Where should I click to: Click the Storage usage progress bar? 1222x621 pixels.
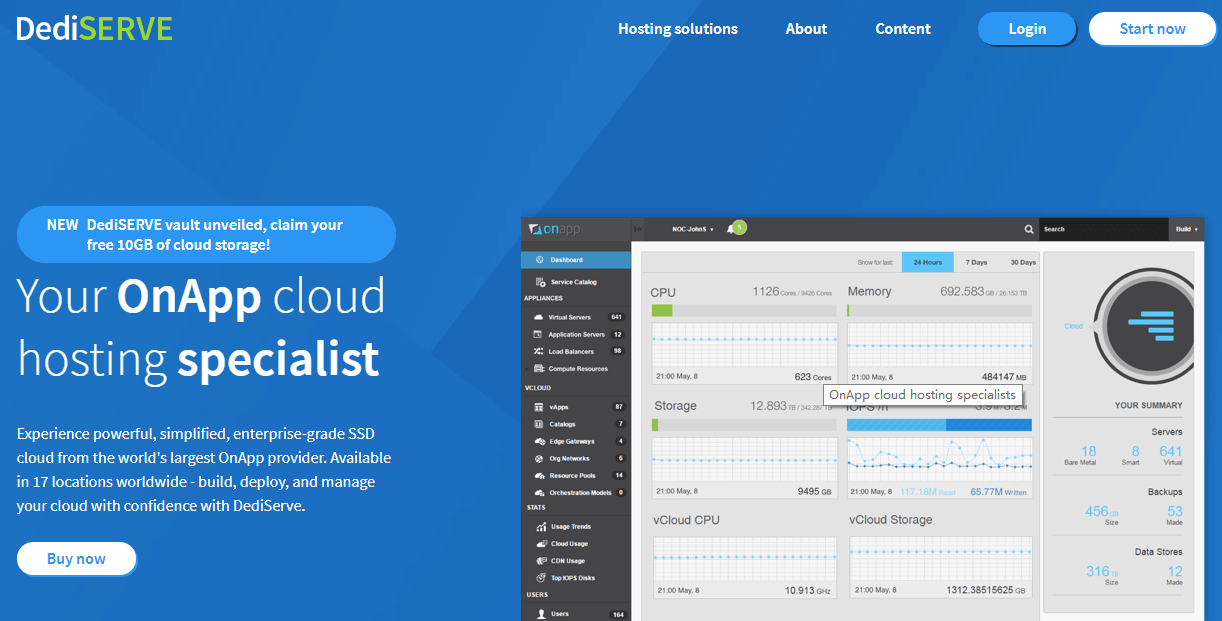tap(744, 425)
